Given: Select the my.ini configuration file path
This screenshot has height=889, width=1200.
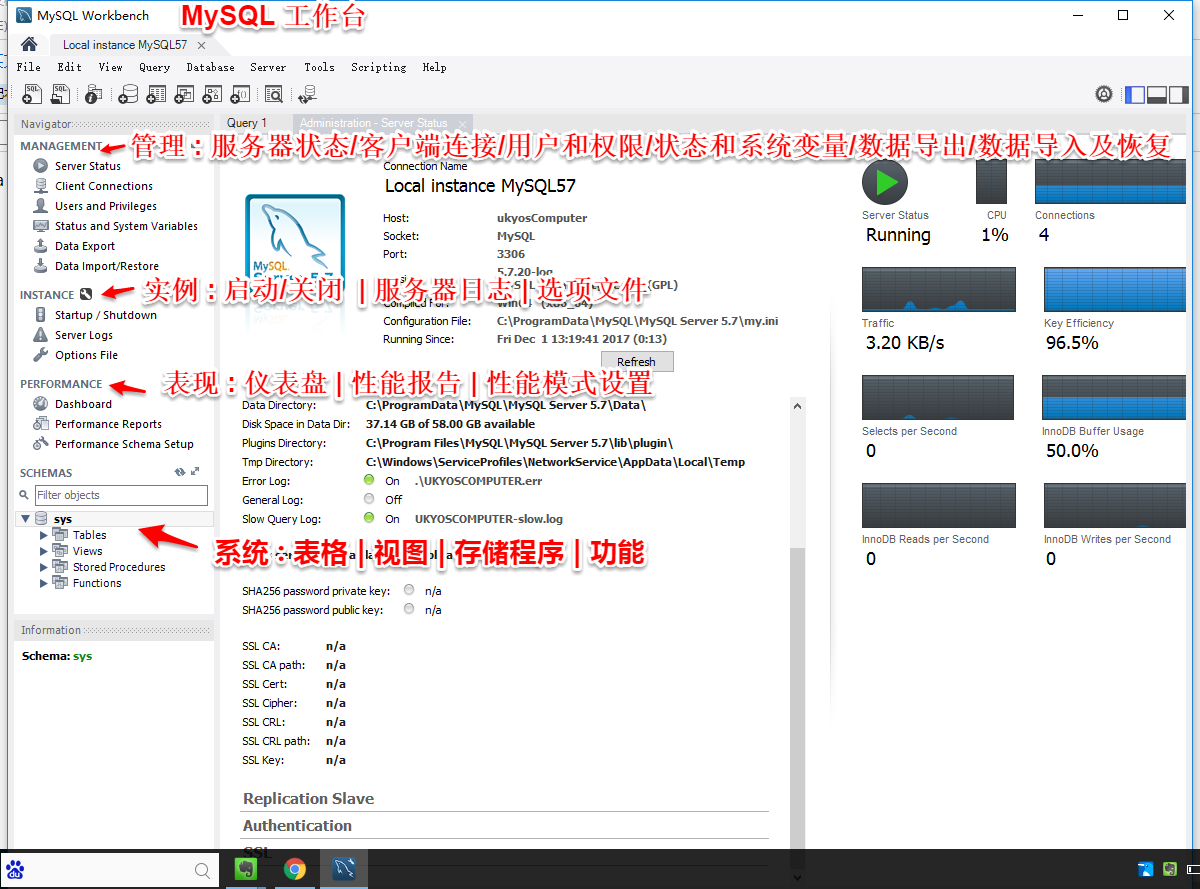Looking at the screenshot, I should click(x=637, y=321).
